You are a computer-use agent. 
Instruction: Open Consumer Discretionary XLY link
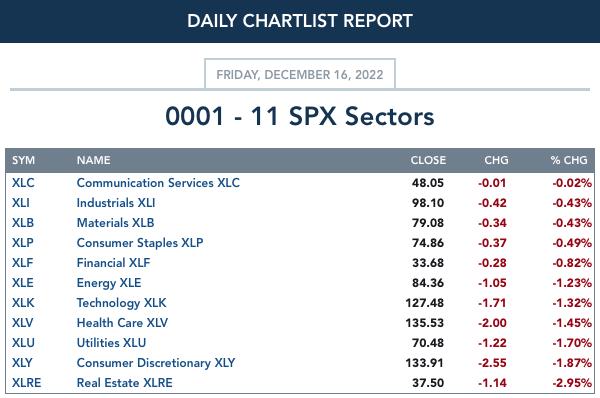(x=156, y=363)
